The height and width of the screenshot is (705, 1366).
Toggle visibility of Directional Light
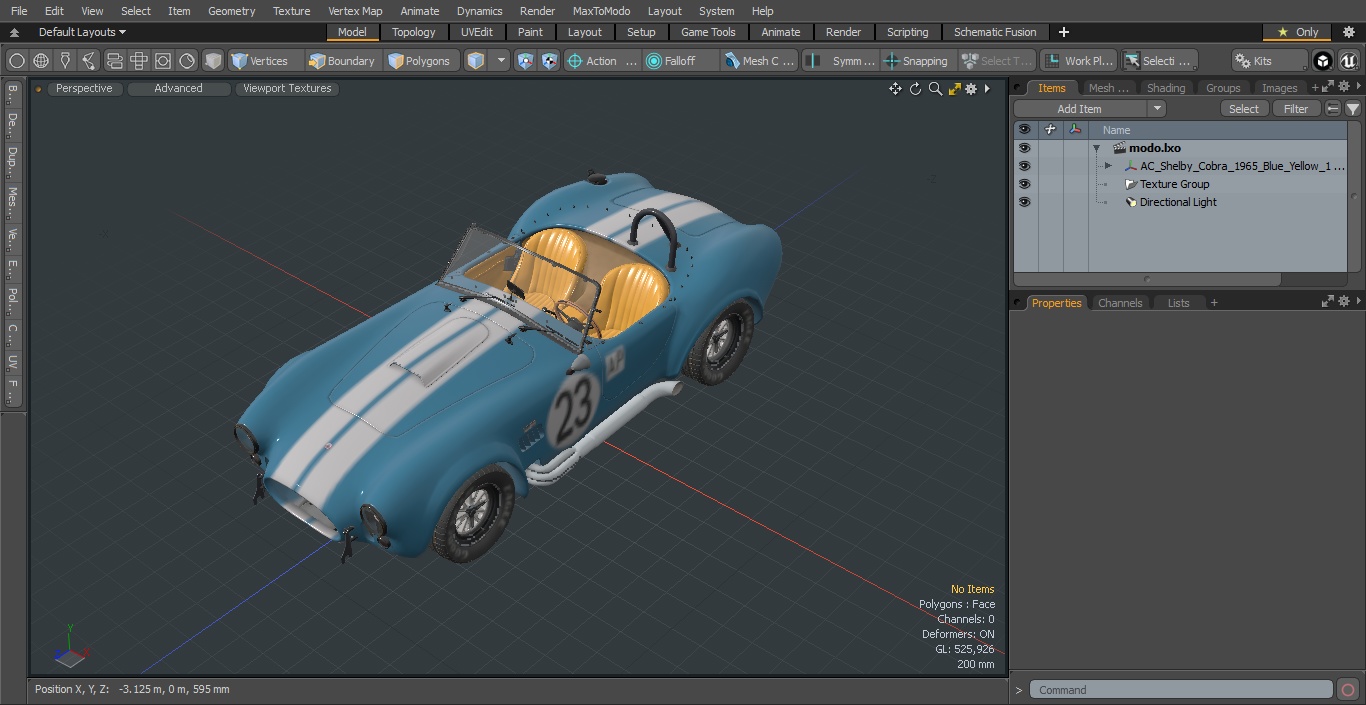click(x=1024, y=202)
